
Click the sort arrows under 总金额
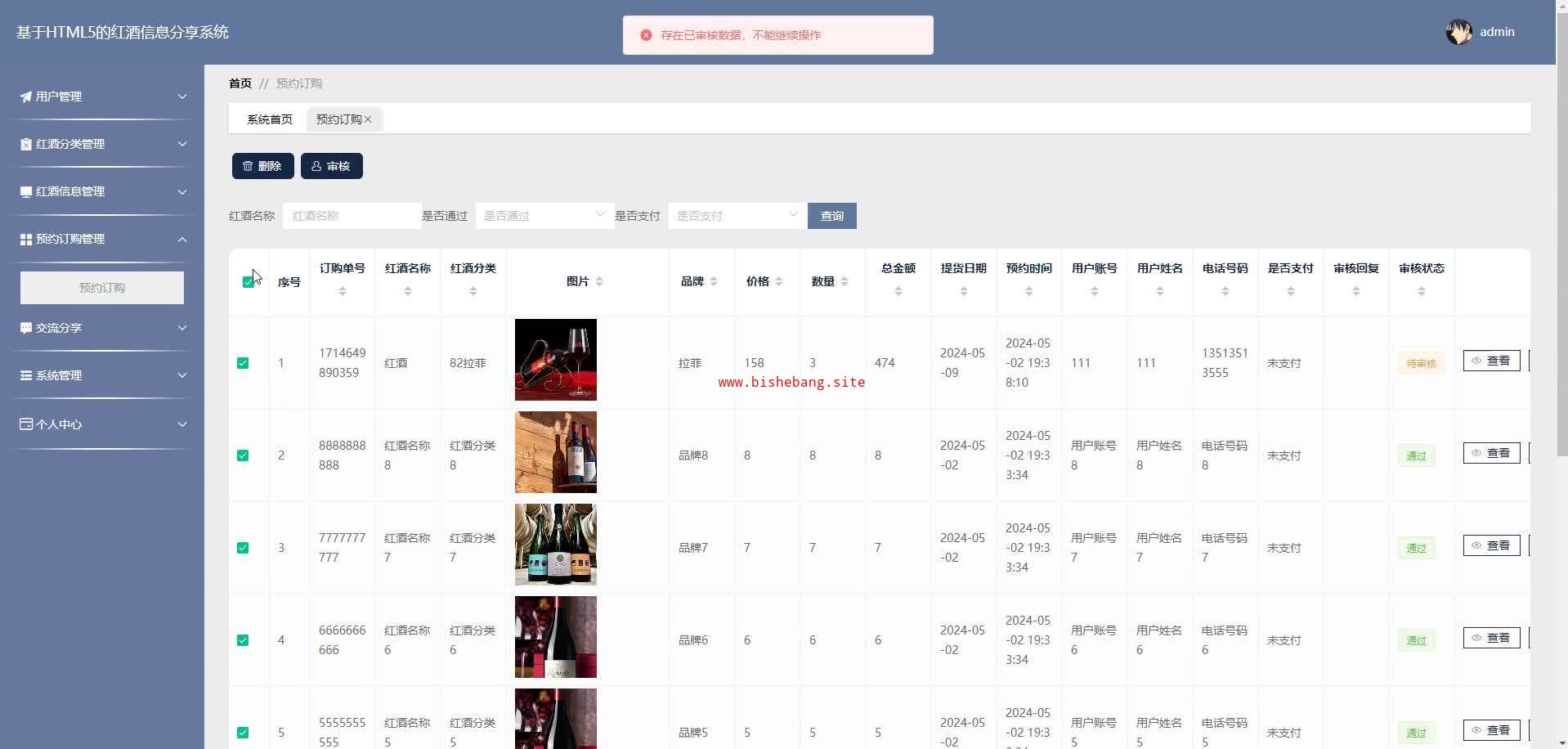pos(898,291)
